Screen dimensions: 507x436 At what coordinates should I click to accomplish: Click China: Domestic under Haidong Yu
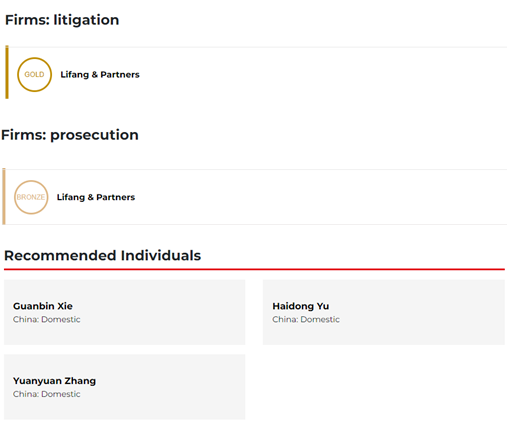pyautogui.click(x=306, y=319)
